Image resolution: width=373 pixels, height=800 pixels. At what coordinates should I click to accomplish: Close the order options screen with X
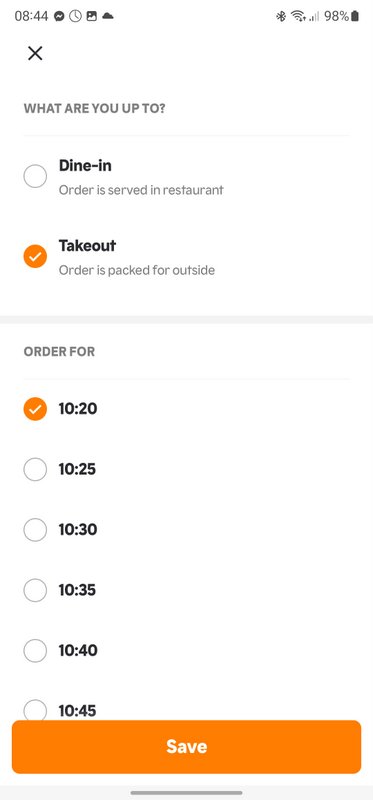[35, 53]
